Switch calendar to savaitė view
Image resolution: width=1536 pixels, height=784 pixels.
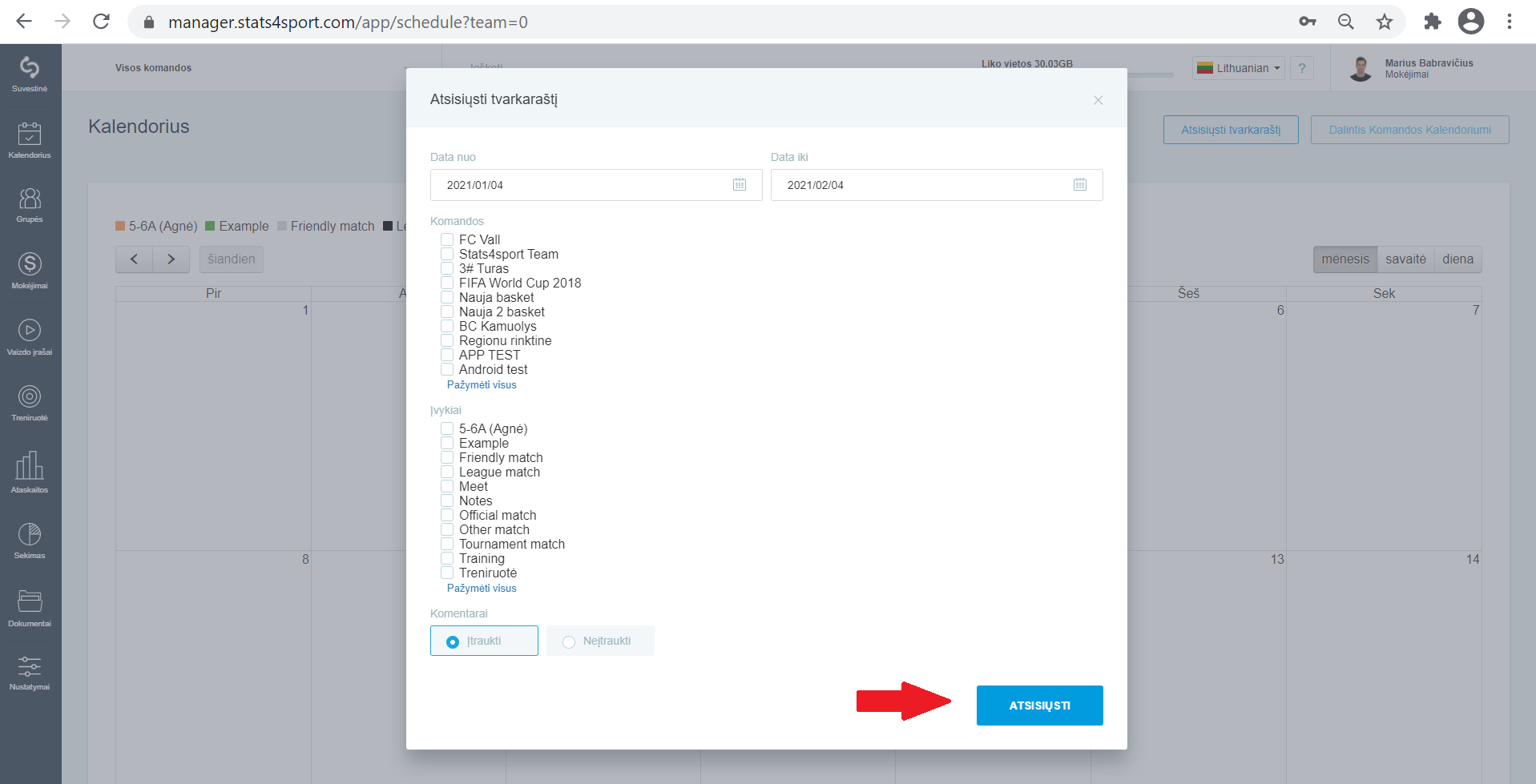(1405, 259)
